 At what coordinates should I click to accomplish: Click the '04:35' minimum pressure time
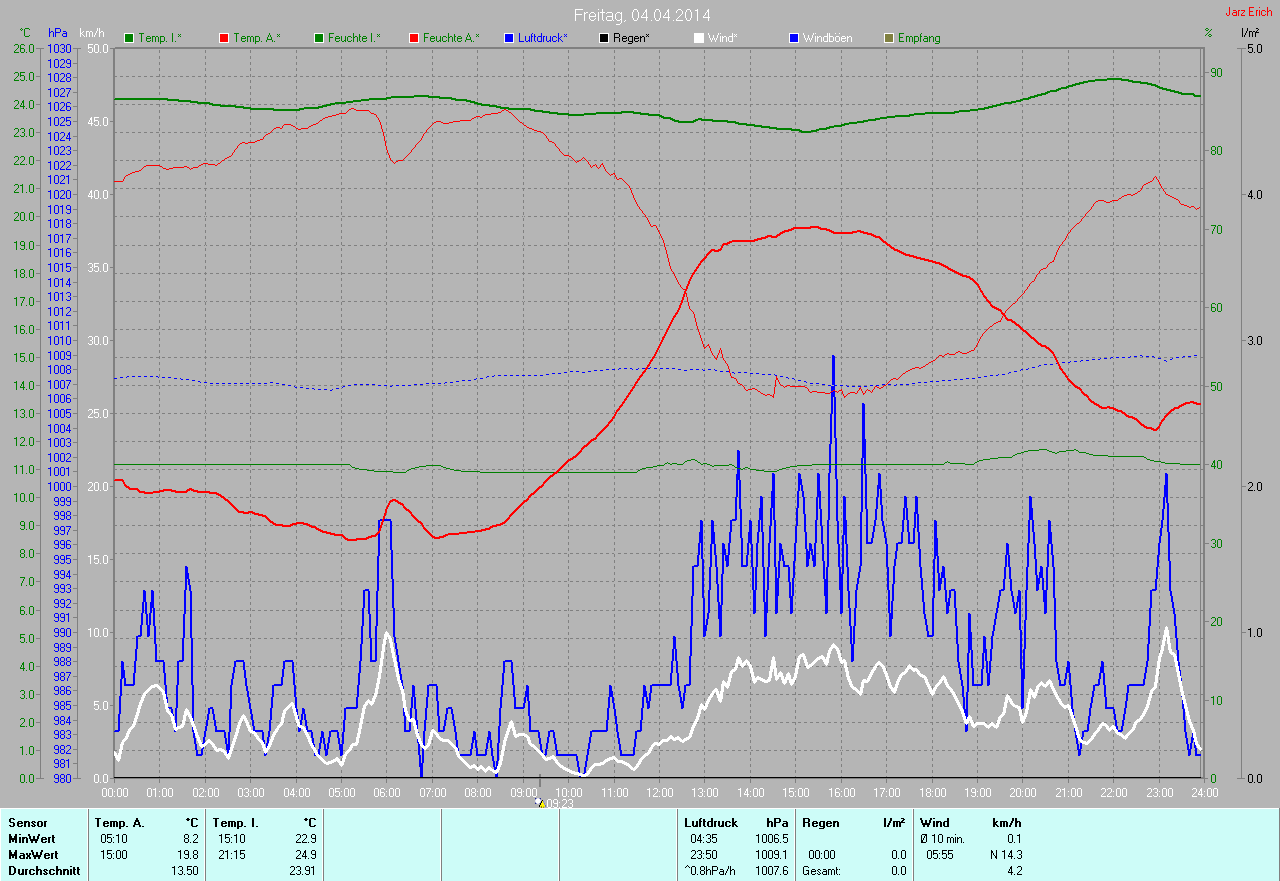click(x=705, y=839)
